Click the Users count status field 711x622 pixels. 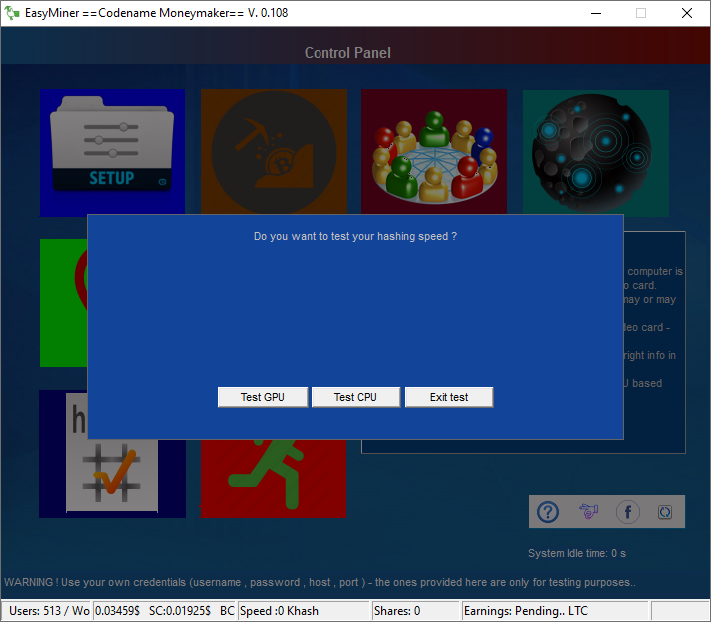(47, 611)
